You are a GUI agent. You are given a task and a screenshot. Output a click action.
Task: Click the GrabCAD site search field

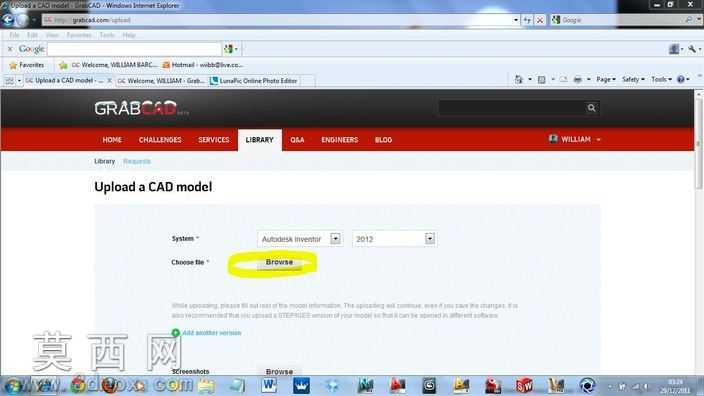512,108
